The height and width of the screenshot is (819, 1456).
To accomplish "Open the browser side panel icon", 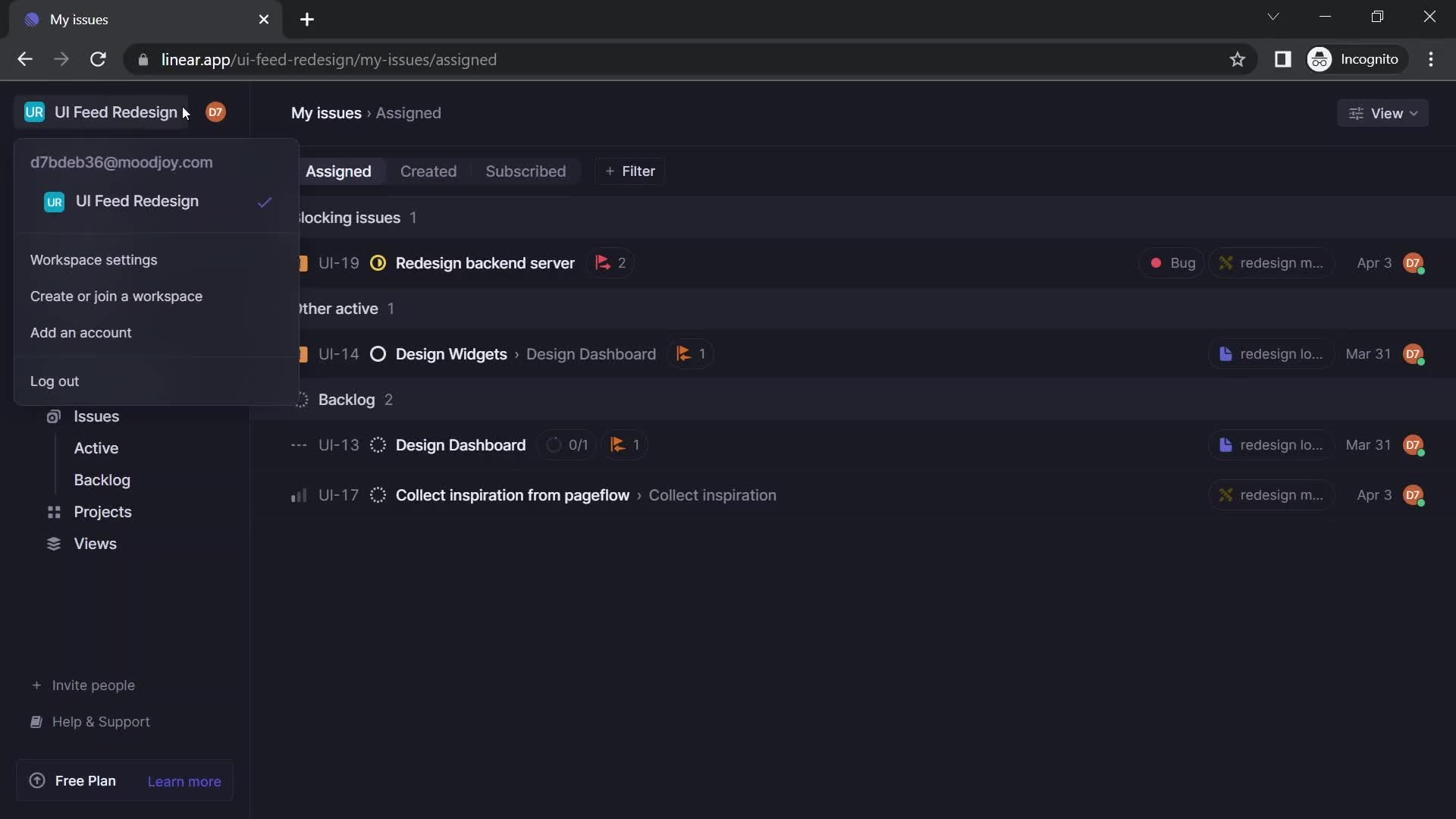I will (1282, 59).
